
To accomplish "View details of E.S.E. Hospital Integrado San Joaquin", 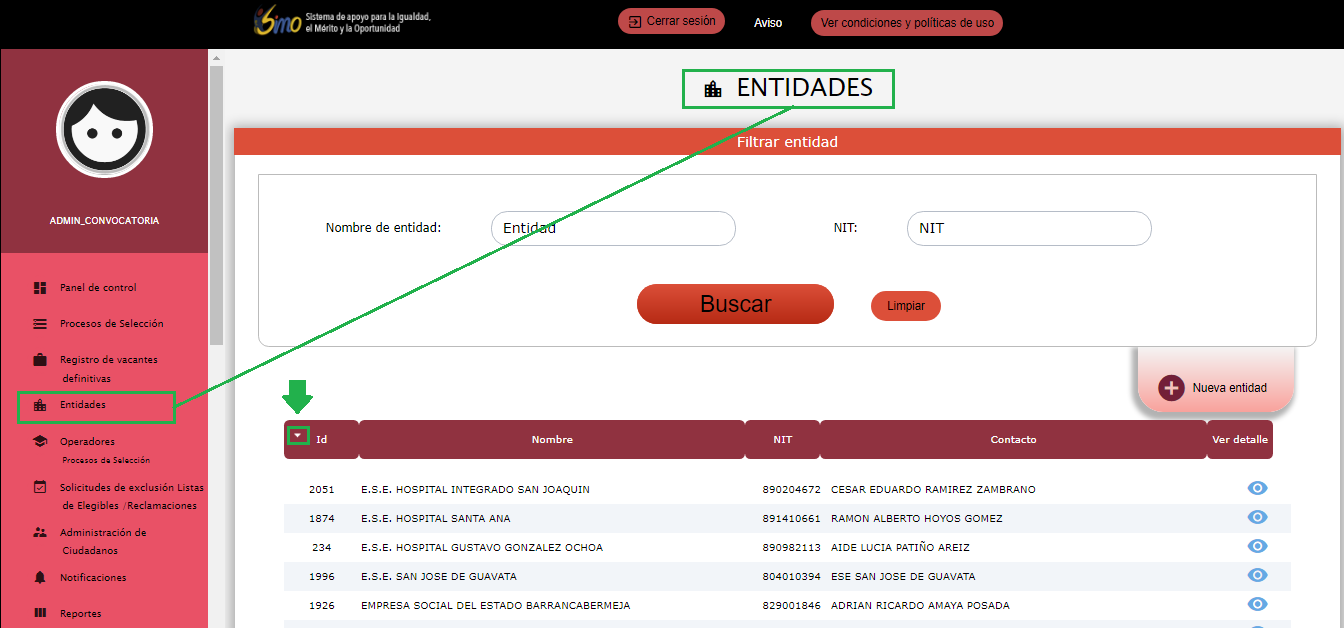I will pos(1257,488).
